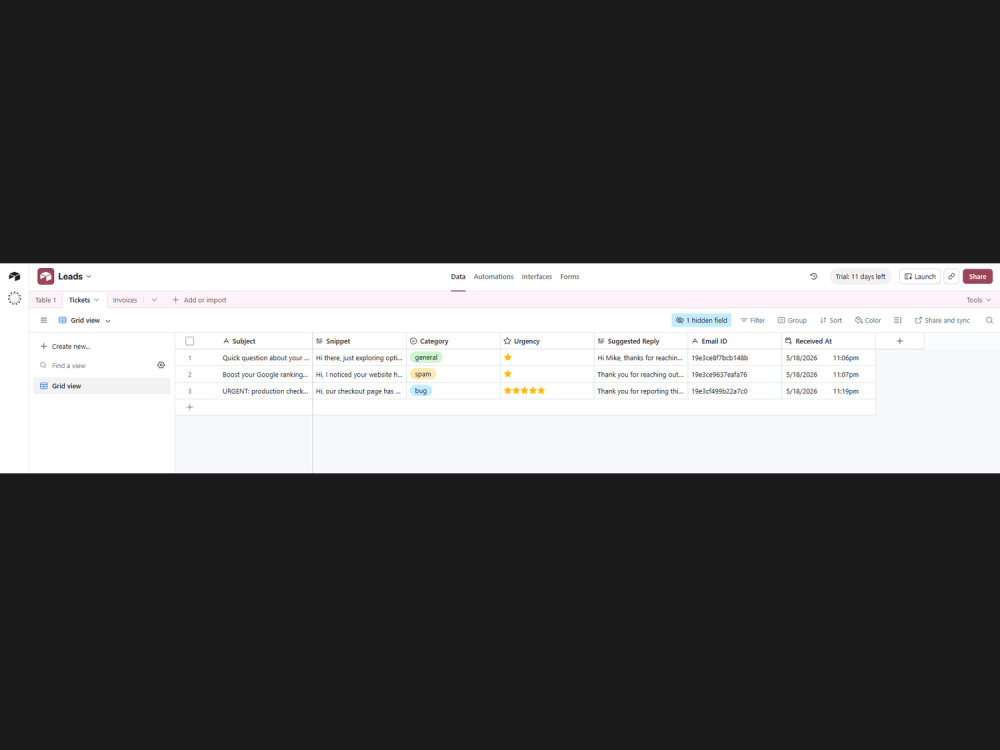1000x750 pixels.
Task: Click reply 'Thank you for reporting thi...'
Action: click(x=641, y=391)
